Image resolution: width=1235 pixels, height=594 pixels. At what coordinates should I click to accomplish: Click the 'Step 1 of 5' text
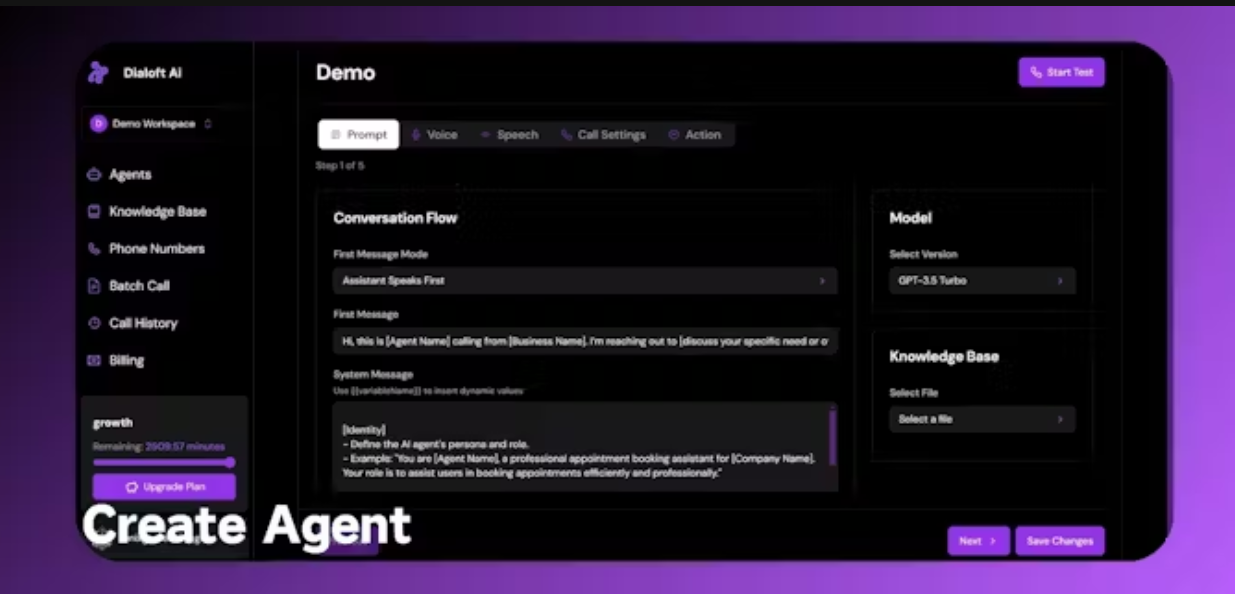tap(340, 166)
